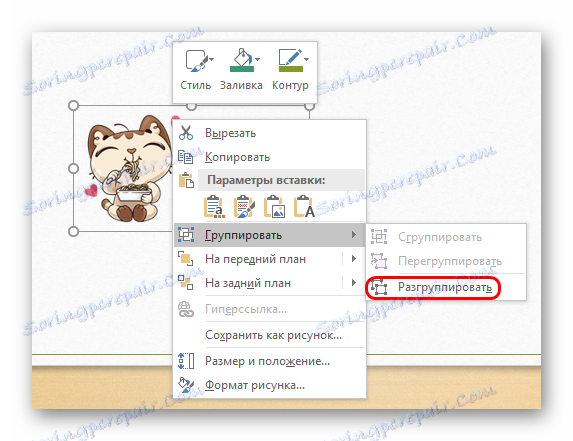Click the Группировать group icon
The image size is (573, 441).
pos(186,235)
